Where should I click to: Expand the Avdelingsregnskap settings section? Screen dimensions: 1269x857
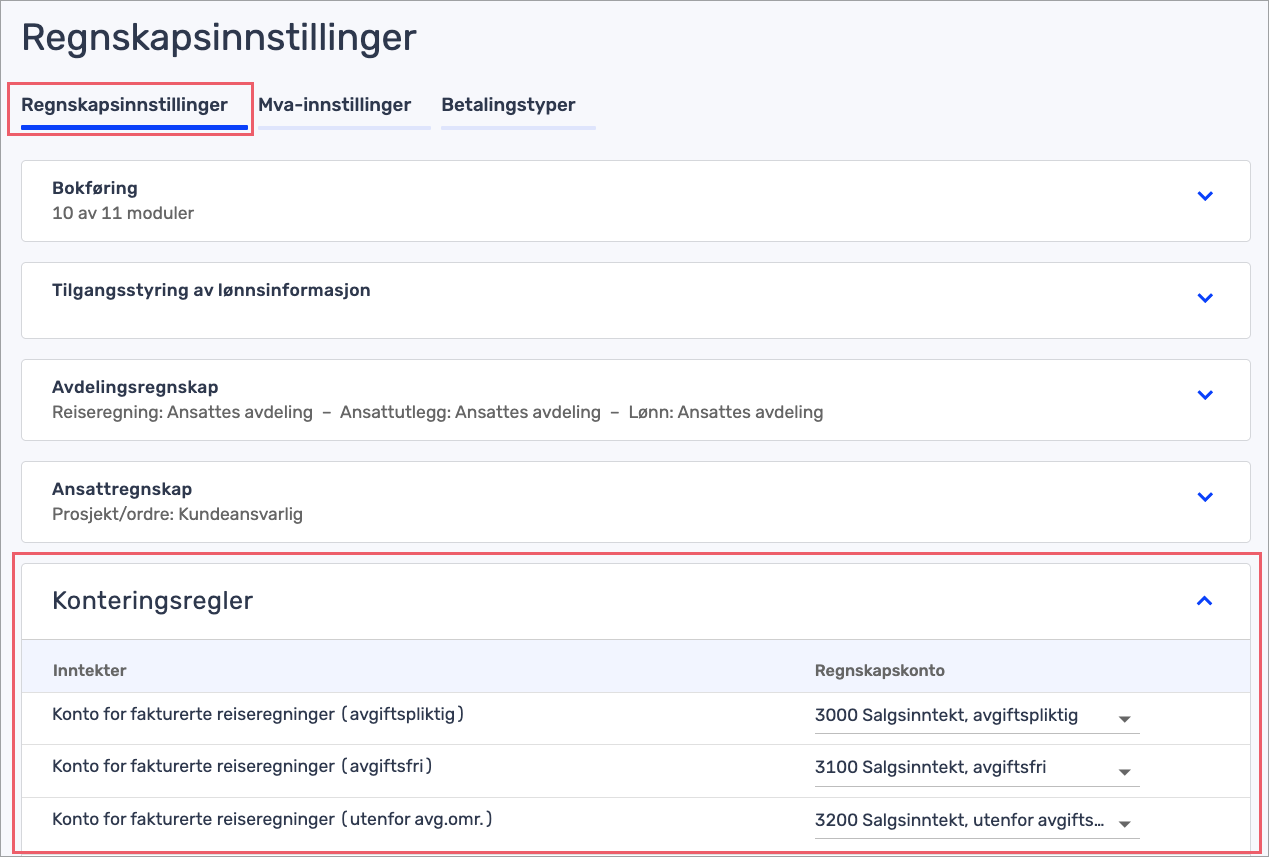tap(1205, 395)
